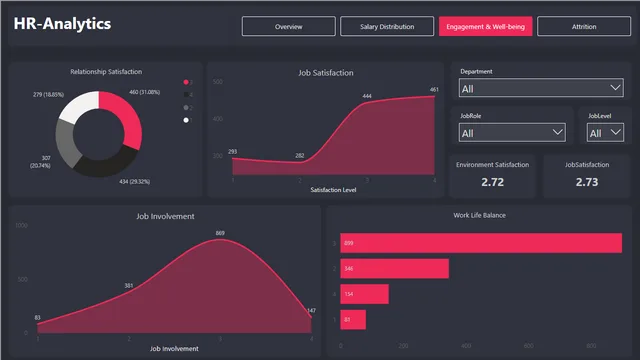Click the Job Satisfaction chart title
Viewport: 640px width, 360px height.
click(x=326, y=73)
